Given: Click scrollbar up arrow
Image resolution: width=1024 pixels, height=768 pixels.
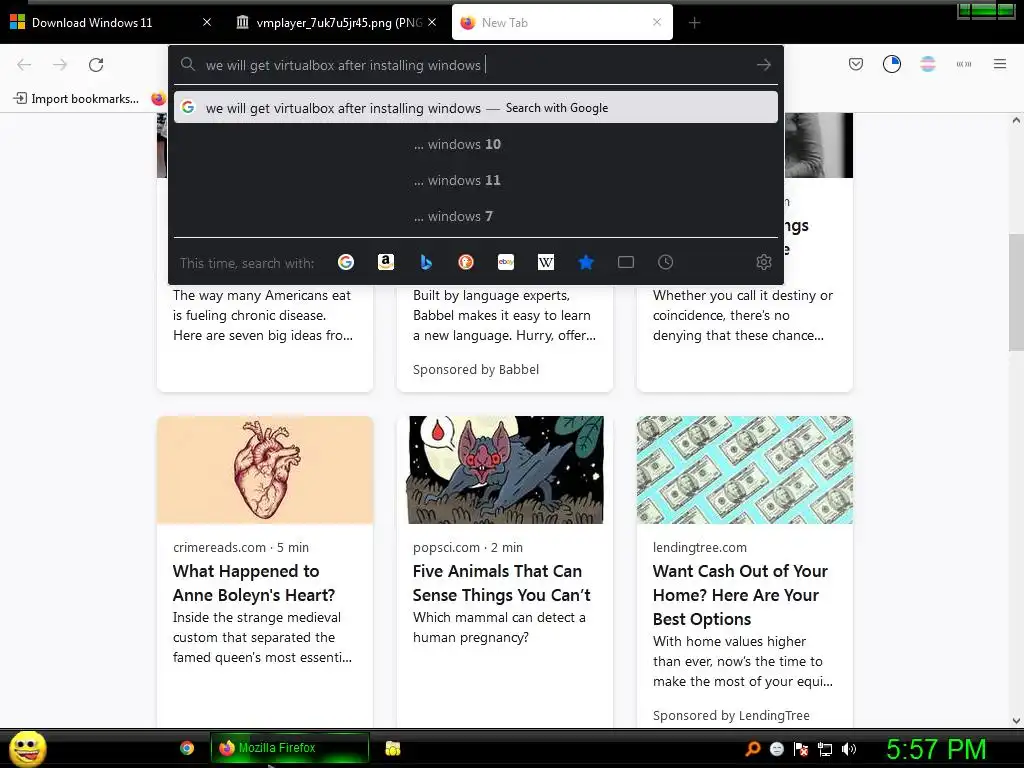Looking at the screenshot, I should pos(1016,120).
